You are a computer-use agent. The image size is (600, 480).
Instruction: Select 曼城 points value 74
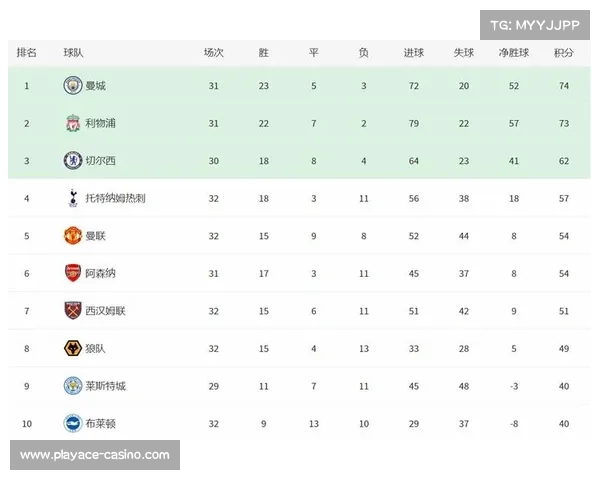point(564,86)
